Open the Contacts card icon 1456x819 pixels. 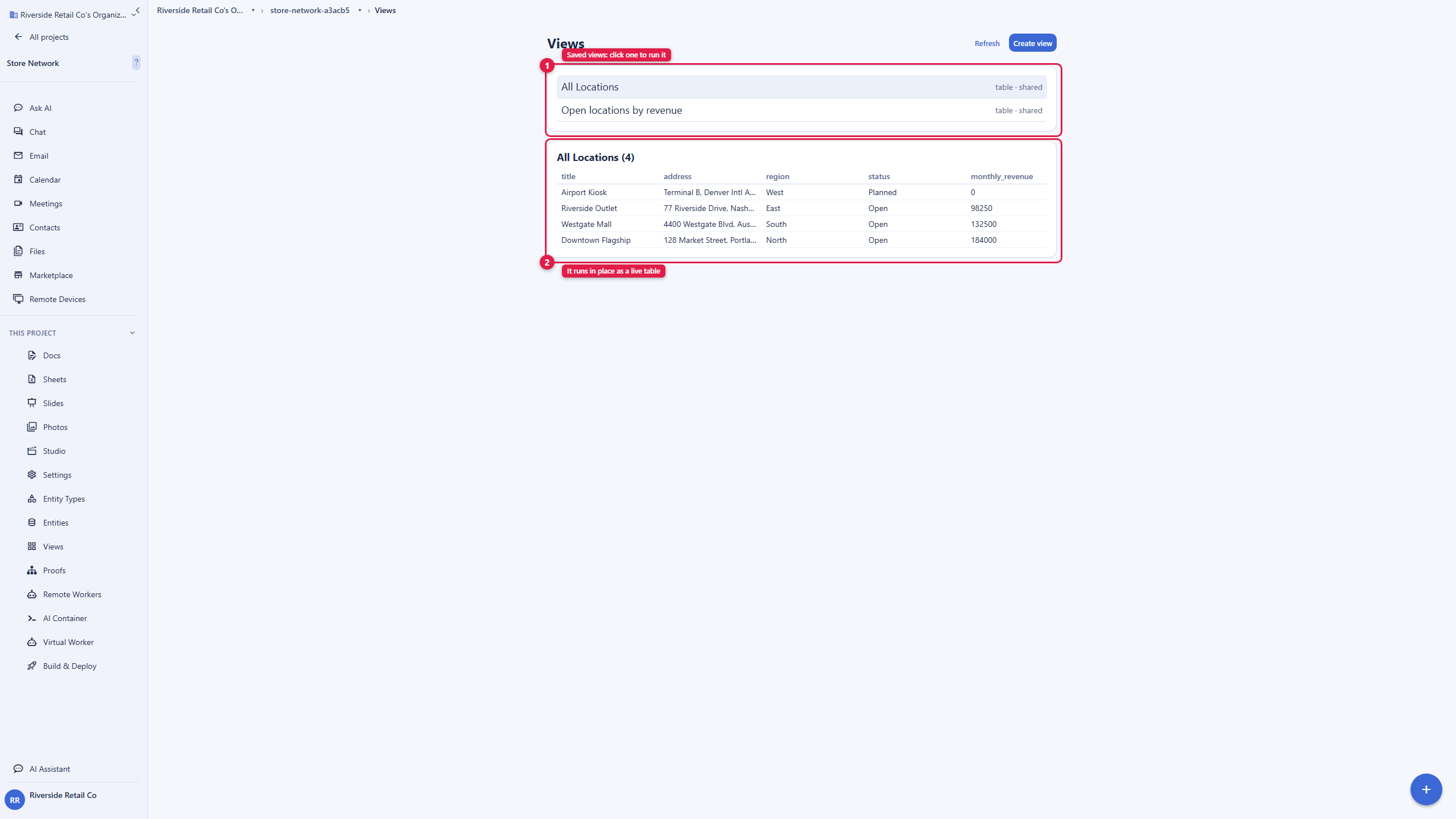click(18, 227)
